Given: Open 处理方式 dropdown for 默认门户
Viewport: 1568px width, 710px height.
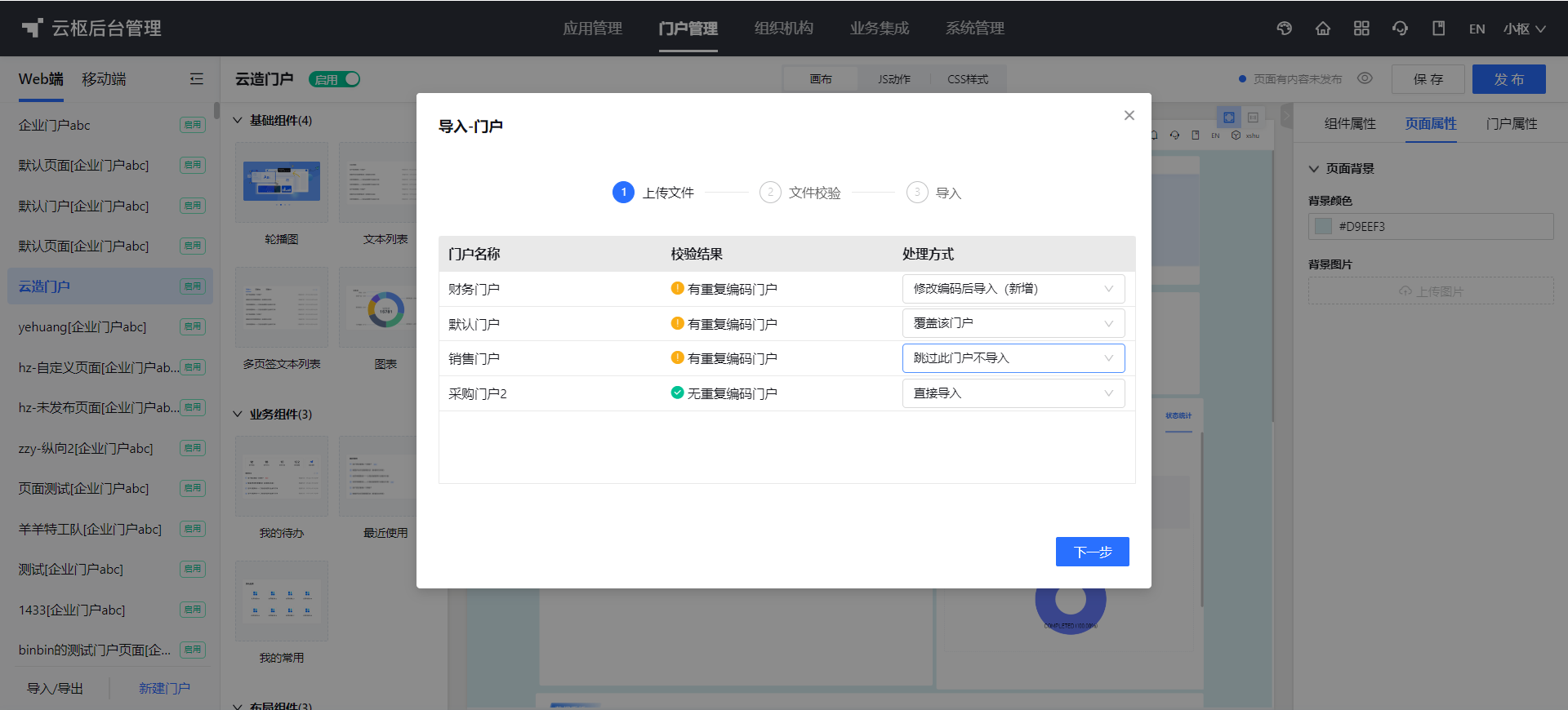Looking at the screenshot, I should click(x=1013, y=323).
